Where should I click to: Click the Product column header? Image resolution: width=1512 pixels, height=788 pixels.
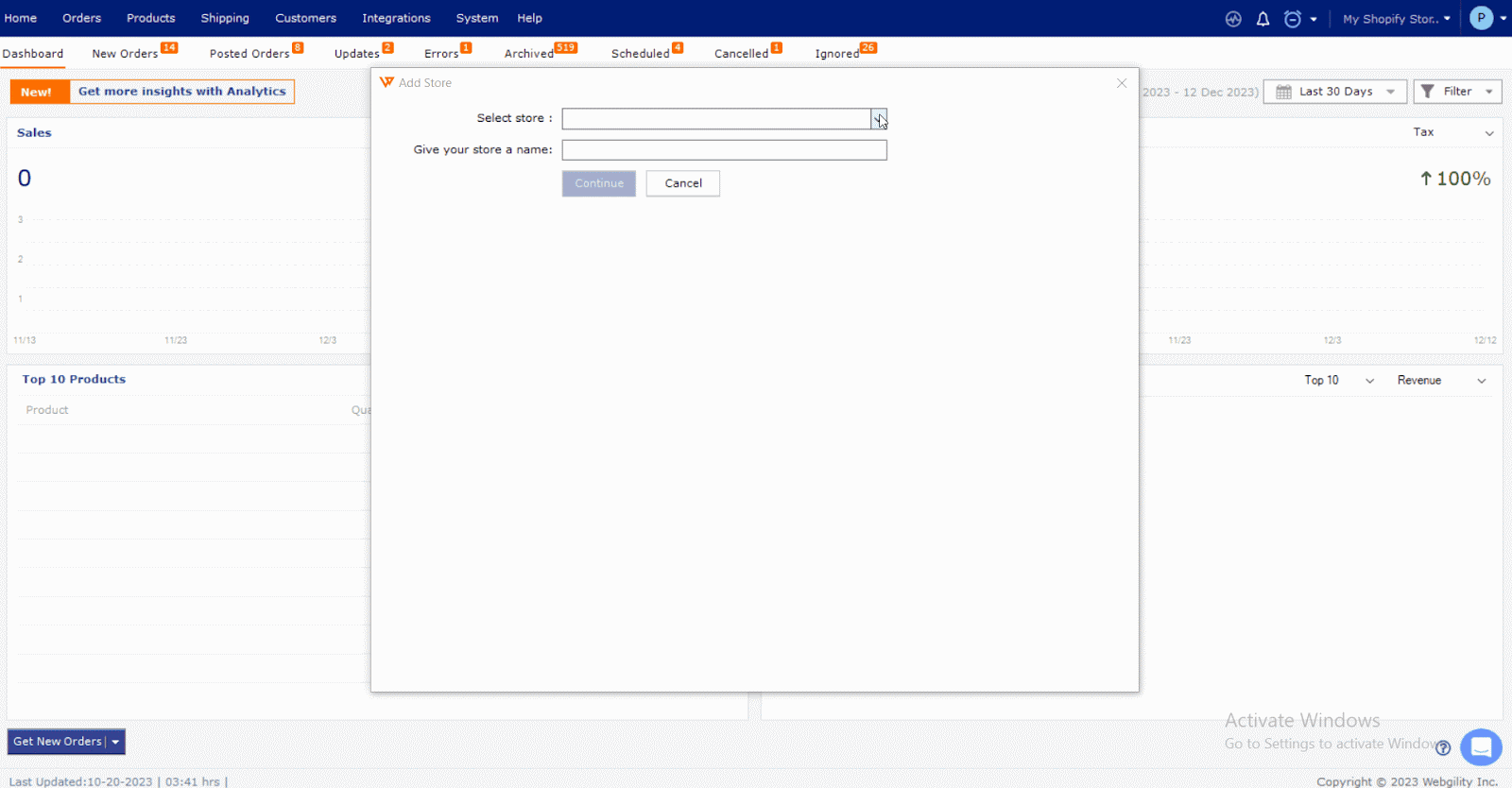[x=47, y=410]
